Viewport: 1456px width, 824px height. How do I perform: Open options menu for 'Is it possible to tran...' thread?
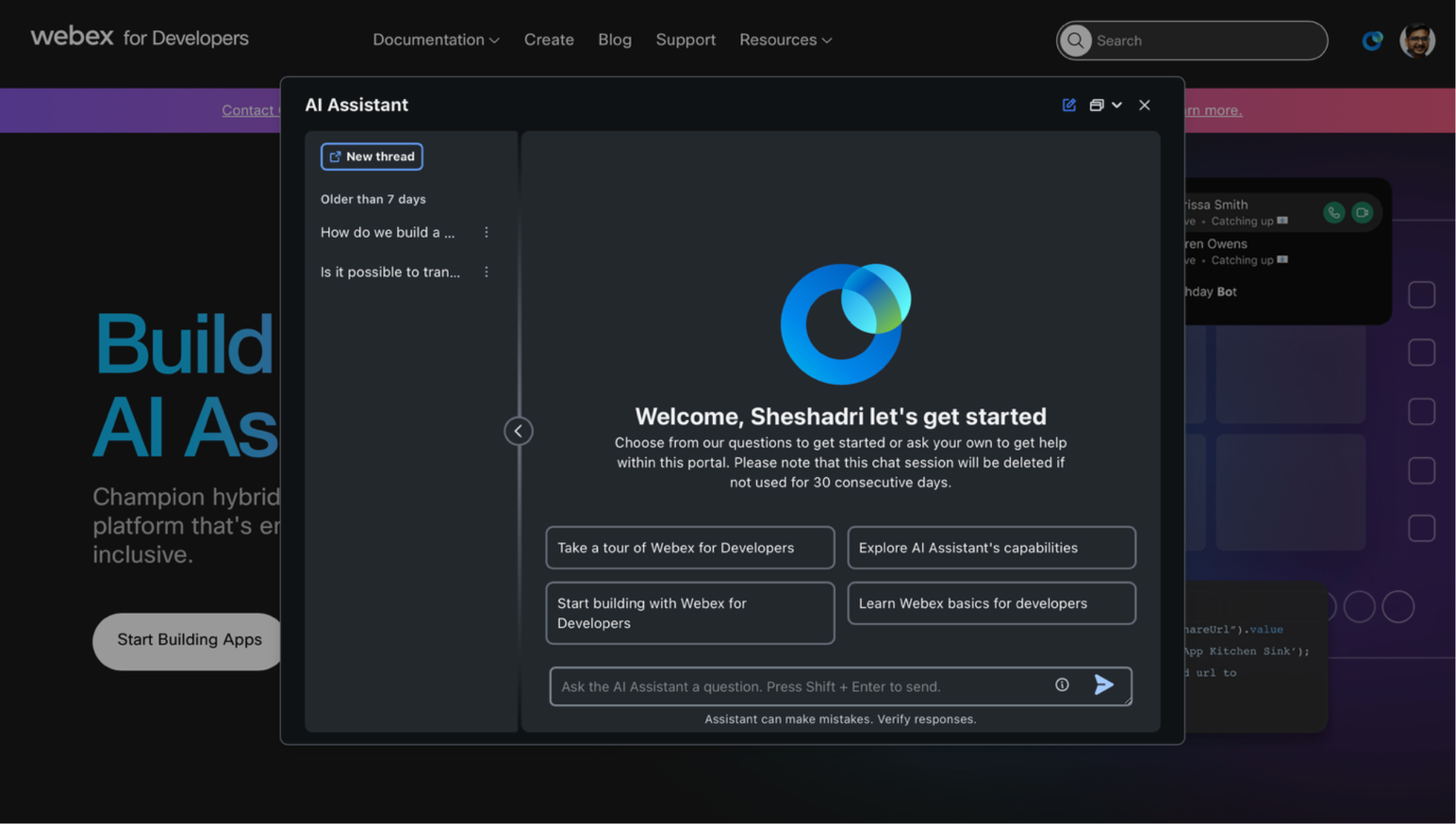pos(486,272)
